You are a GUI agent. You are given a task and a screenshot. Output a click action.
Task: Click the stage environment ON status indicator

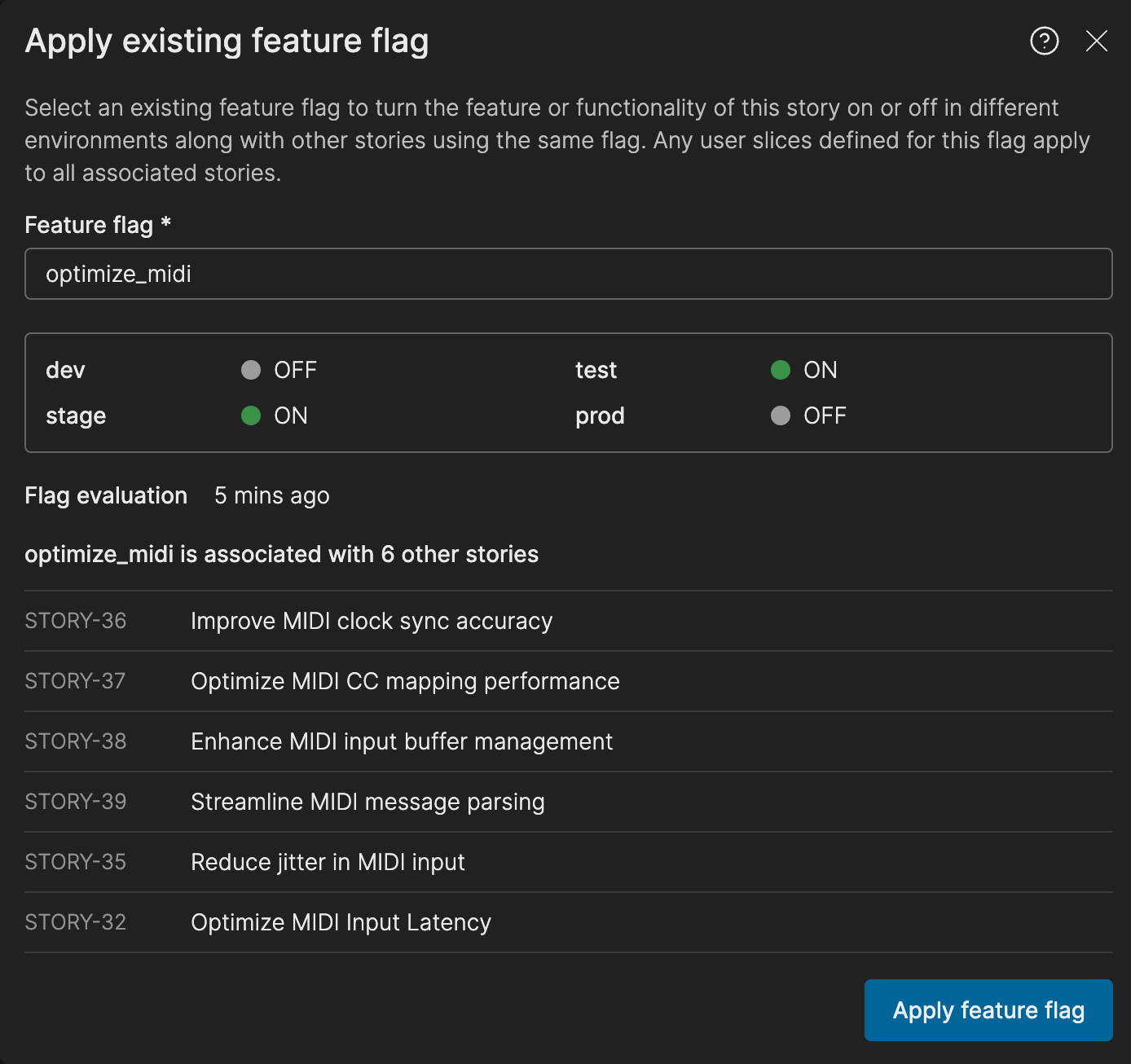(251, 415)
